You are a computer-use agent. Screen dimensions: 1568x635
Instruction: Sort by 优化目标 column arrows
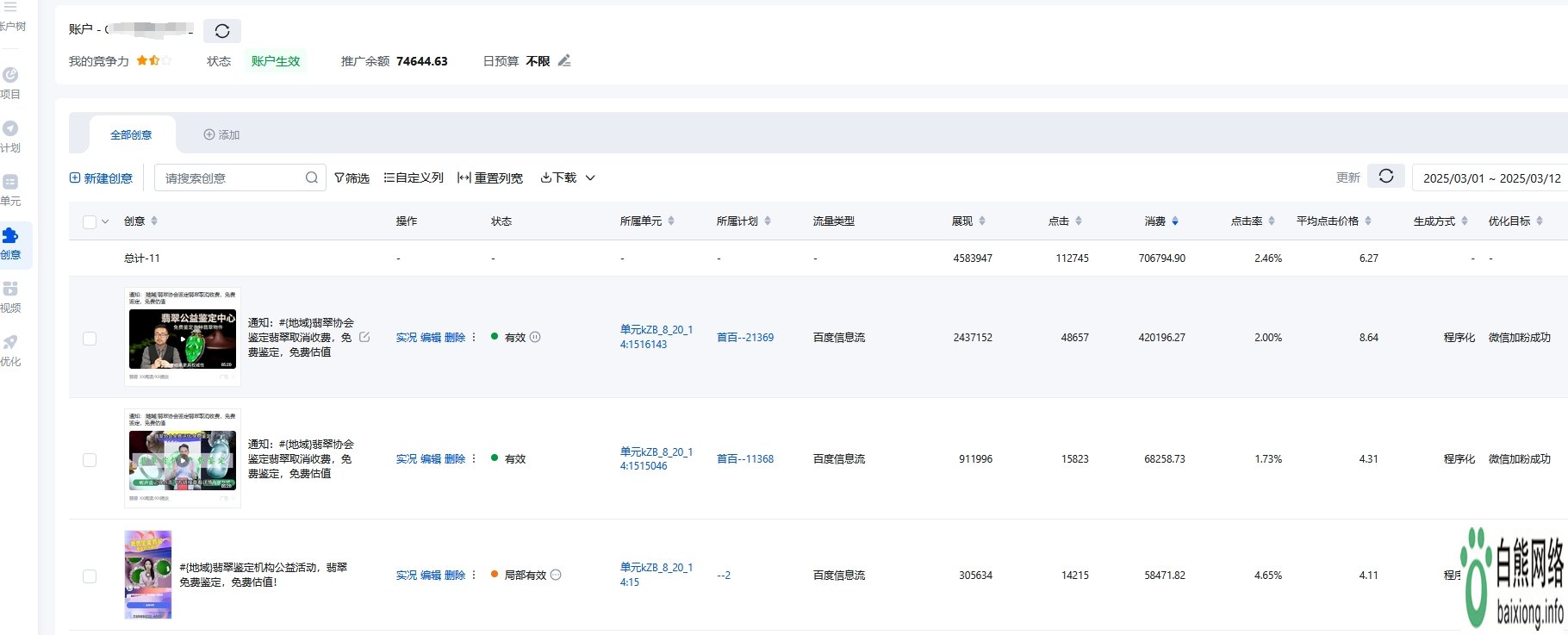coord(1540,221)
